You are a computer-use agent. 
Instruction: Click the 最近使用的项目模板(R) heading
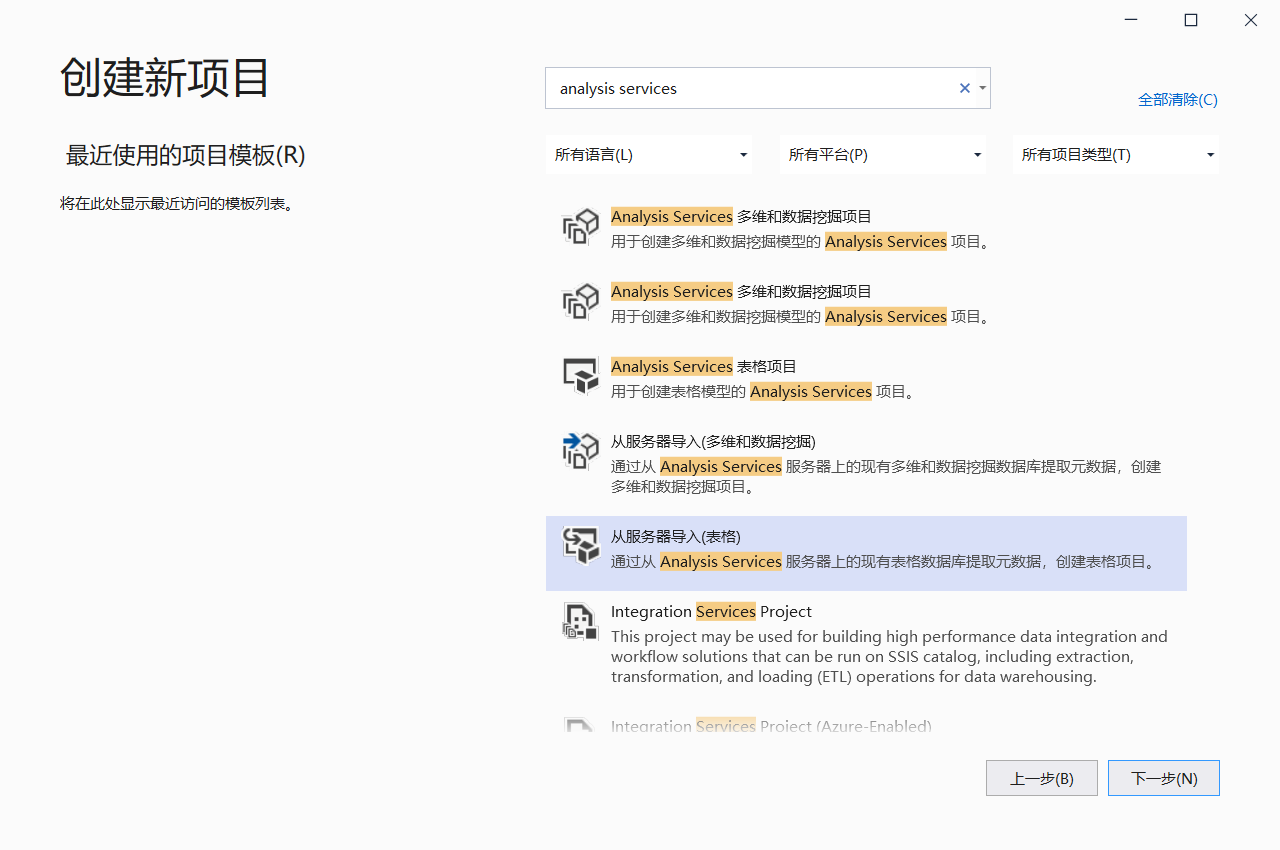pos(185,155)
